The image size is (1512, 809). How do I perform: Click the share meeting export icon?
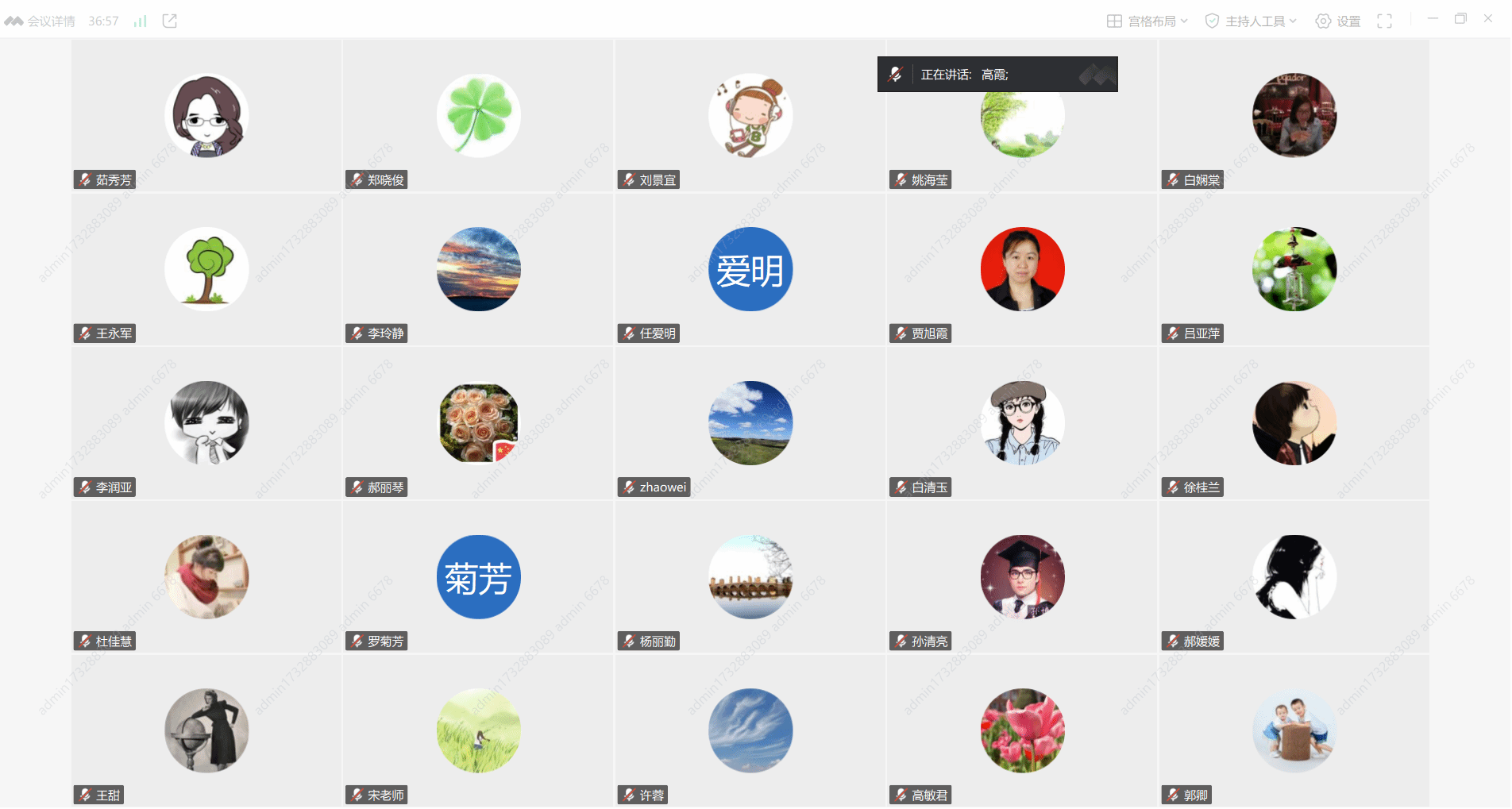170,21
